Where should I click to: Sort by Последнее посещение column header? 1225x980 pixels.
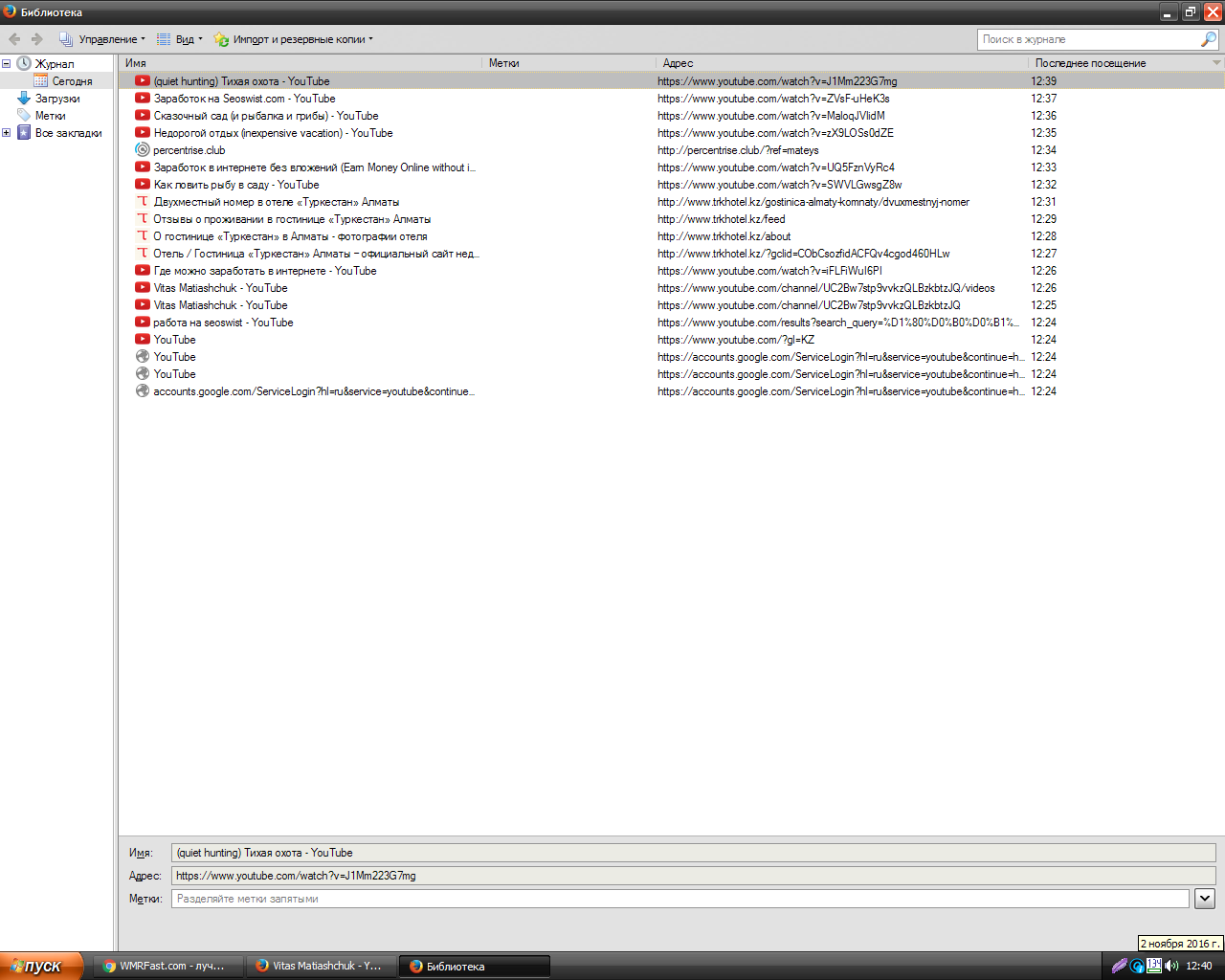1119,63
